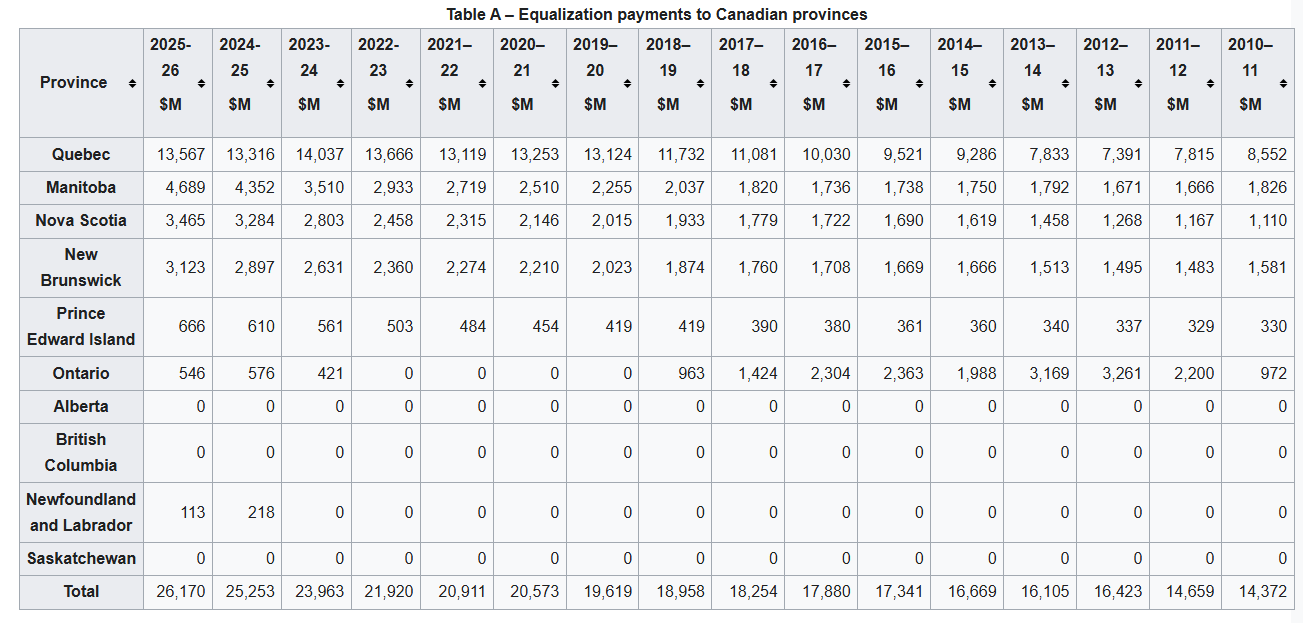The width and height of the screenshot is (1303, 623).
Task: Sort by 2016–17 column arrows
Action: pyautogui.click(x=846, y=83)
